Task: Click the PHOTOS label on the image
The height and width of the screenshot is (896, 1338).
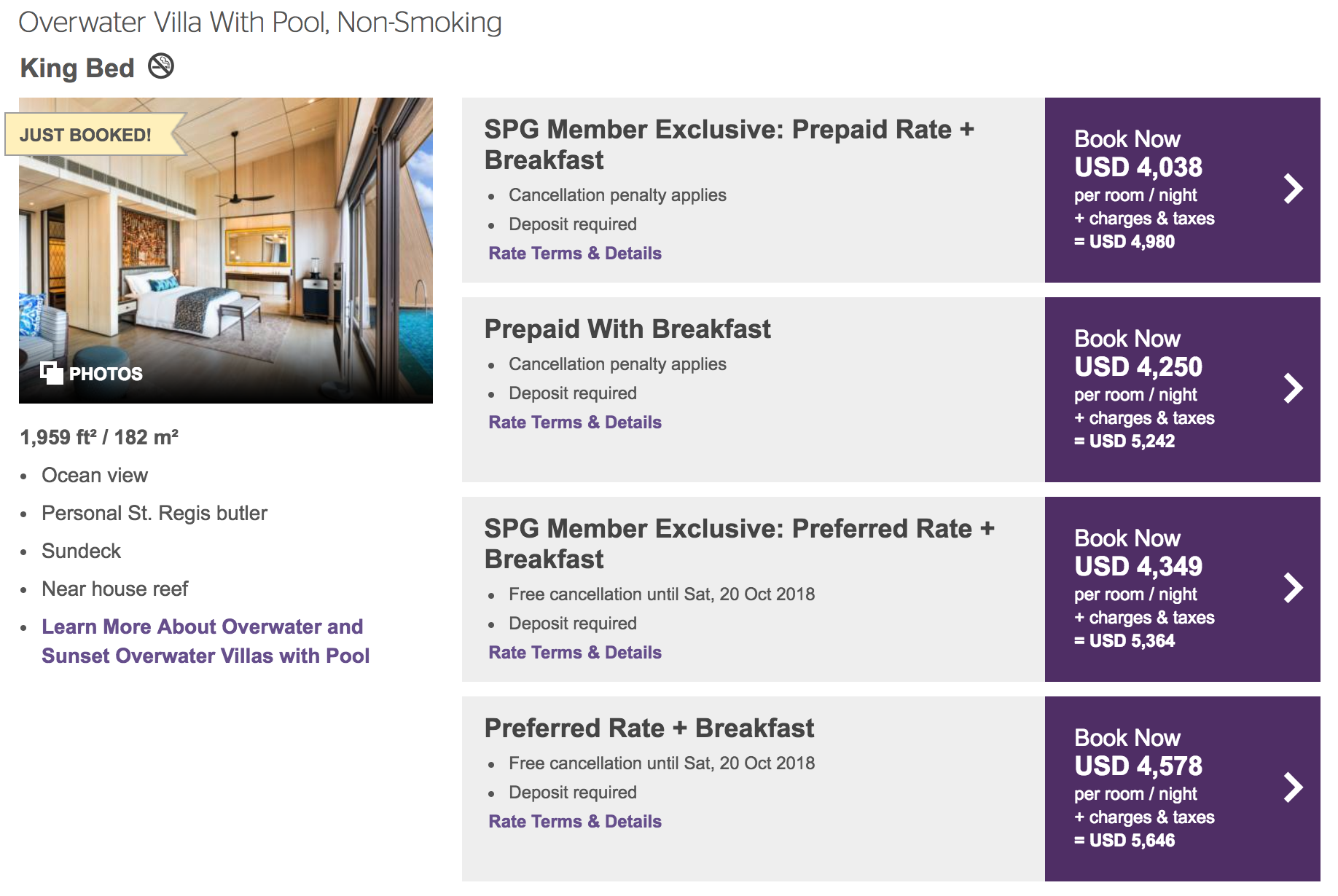Action: pyautogui.click(x=106, y=374)
